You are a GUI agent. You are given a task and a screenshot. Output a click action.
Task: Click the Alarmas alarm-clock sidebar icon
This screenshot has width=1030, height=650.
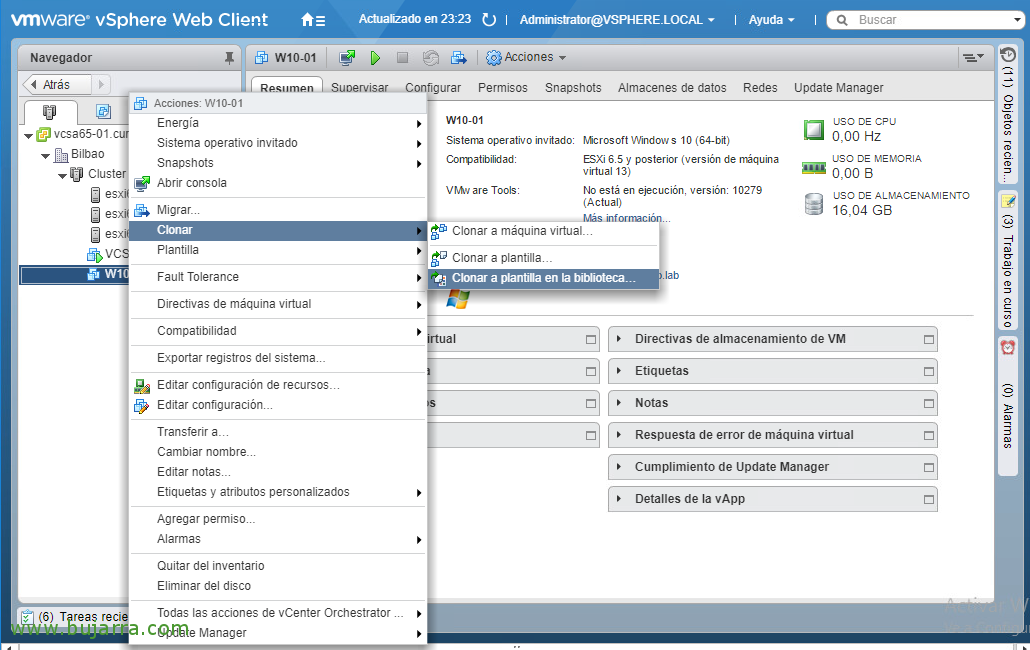point(1008,347)
